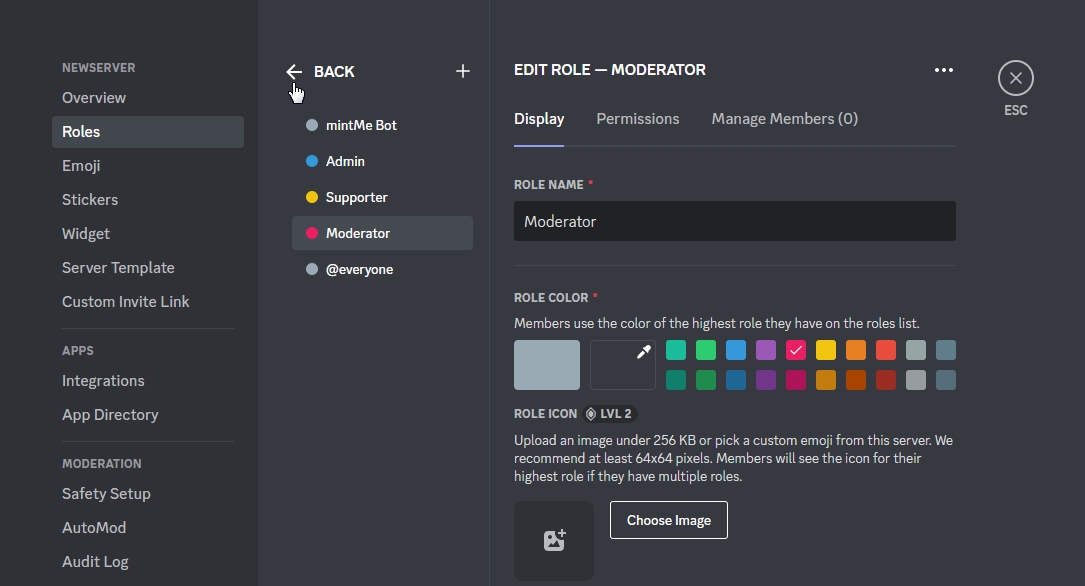Select the default gray role color

546,365
